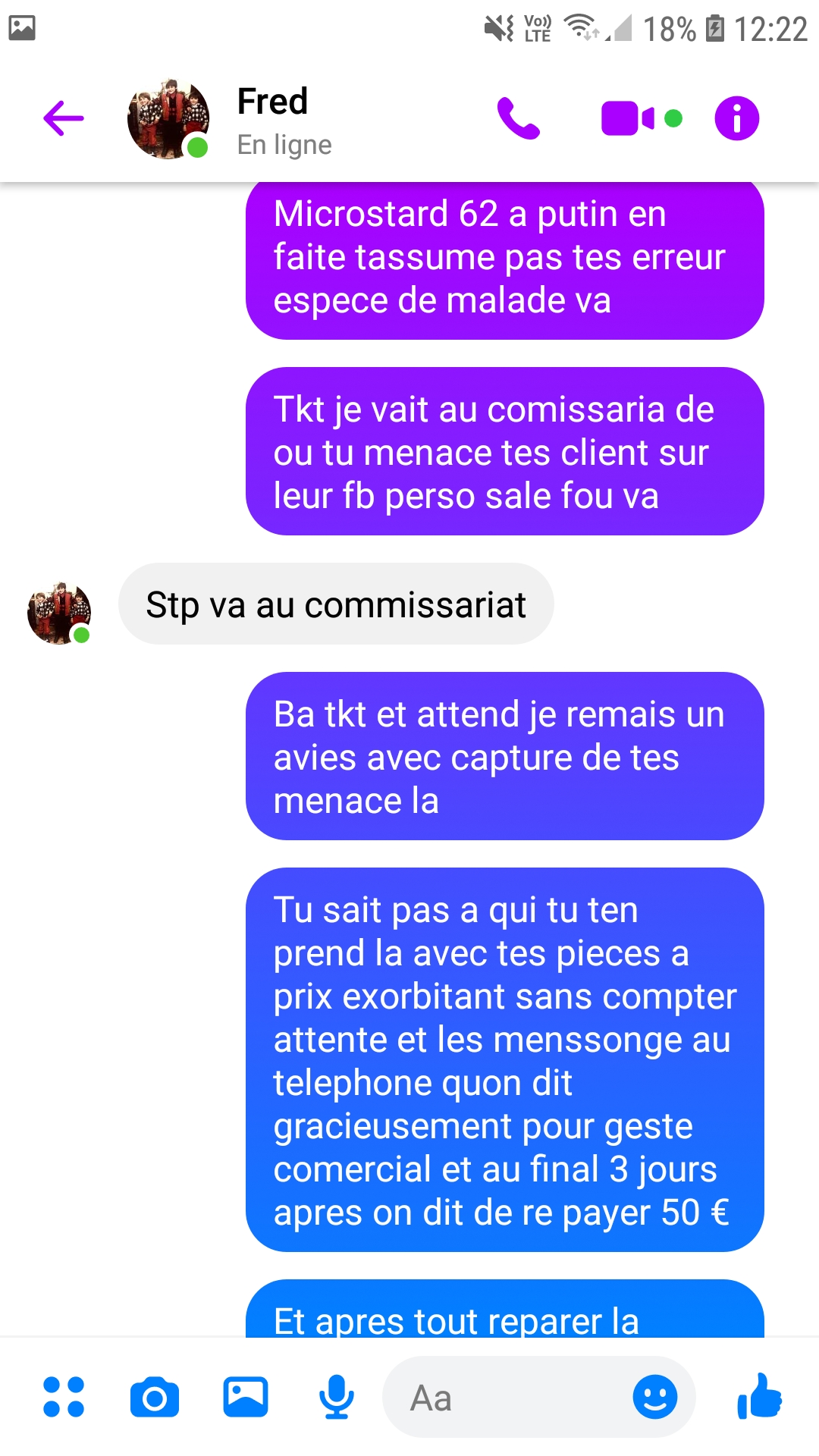Open Fred's profile picture in header
This screenshot has height=1456, width=819.
pyautogui.click(x=168, y=118)
